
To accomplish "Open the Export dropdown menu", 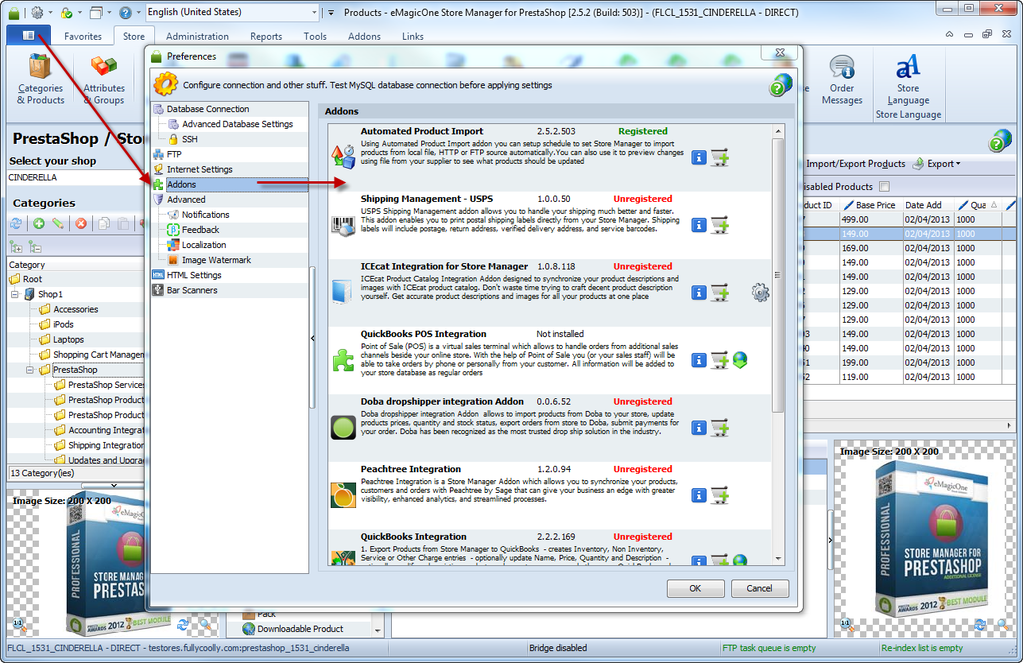I will pos(937,164).
